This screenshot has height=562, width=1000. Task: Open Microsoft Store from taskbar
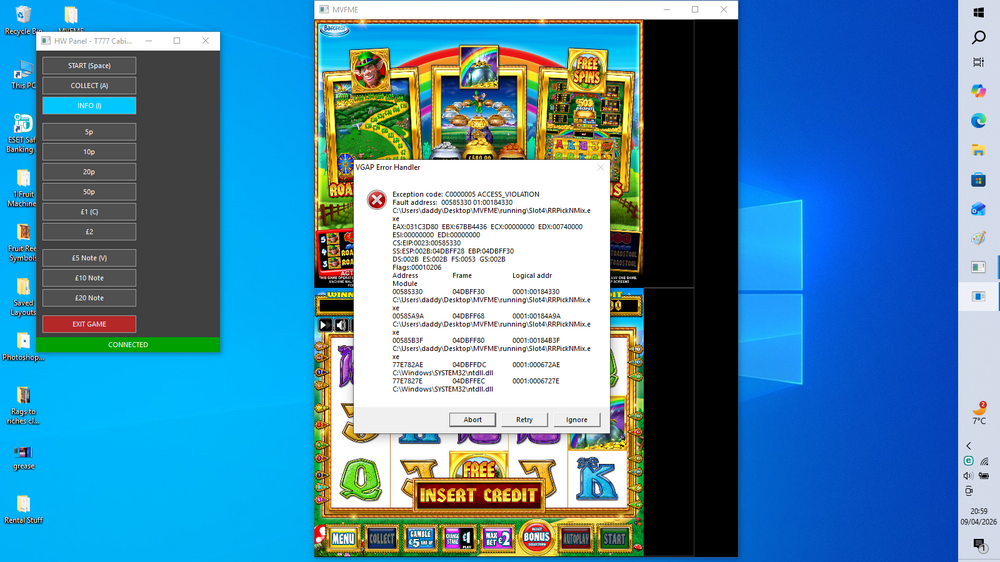tap(978, 180)
